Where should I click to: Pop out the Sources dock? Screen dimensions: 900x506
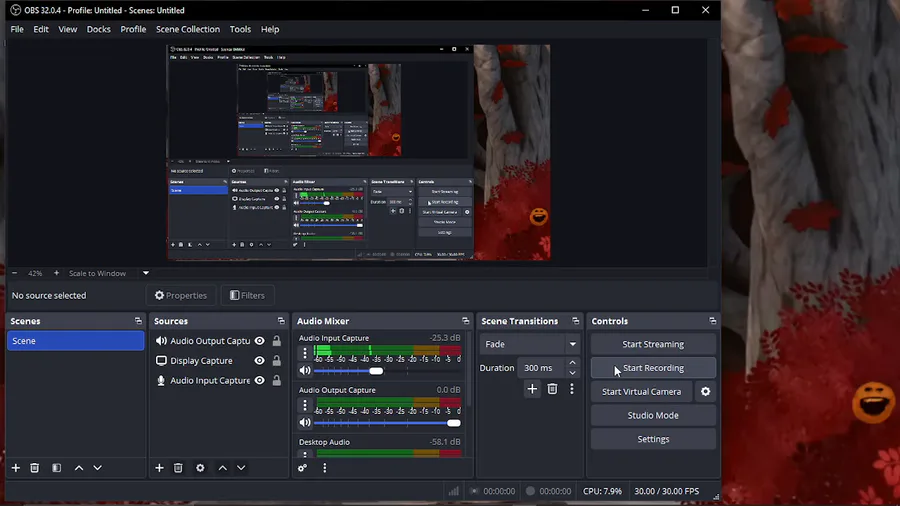[x=281, y=321]
